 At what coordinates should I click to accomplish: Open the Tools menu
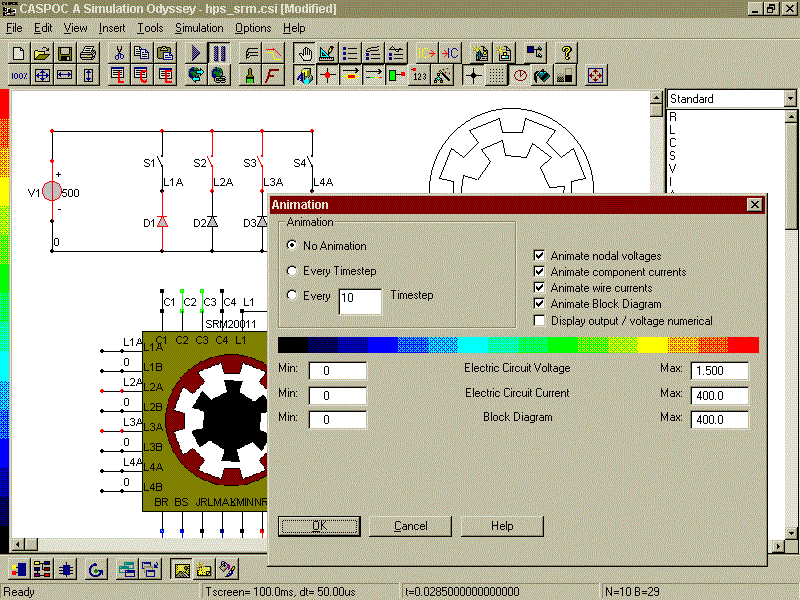150,28
